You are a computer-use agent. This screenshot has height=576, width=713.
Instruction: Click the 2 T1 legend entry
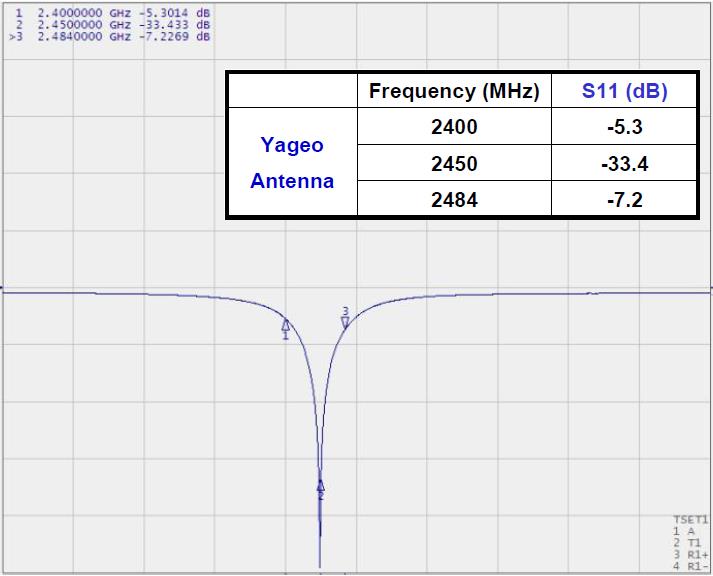coord(687,543)
